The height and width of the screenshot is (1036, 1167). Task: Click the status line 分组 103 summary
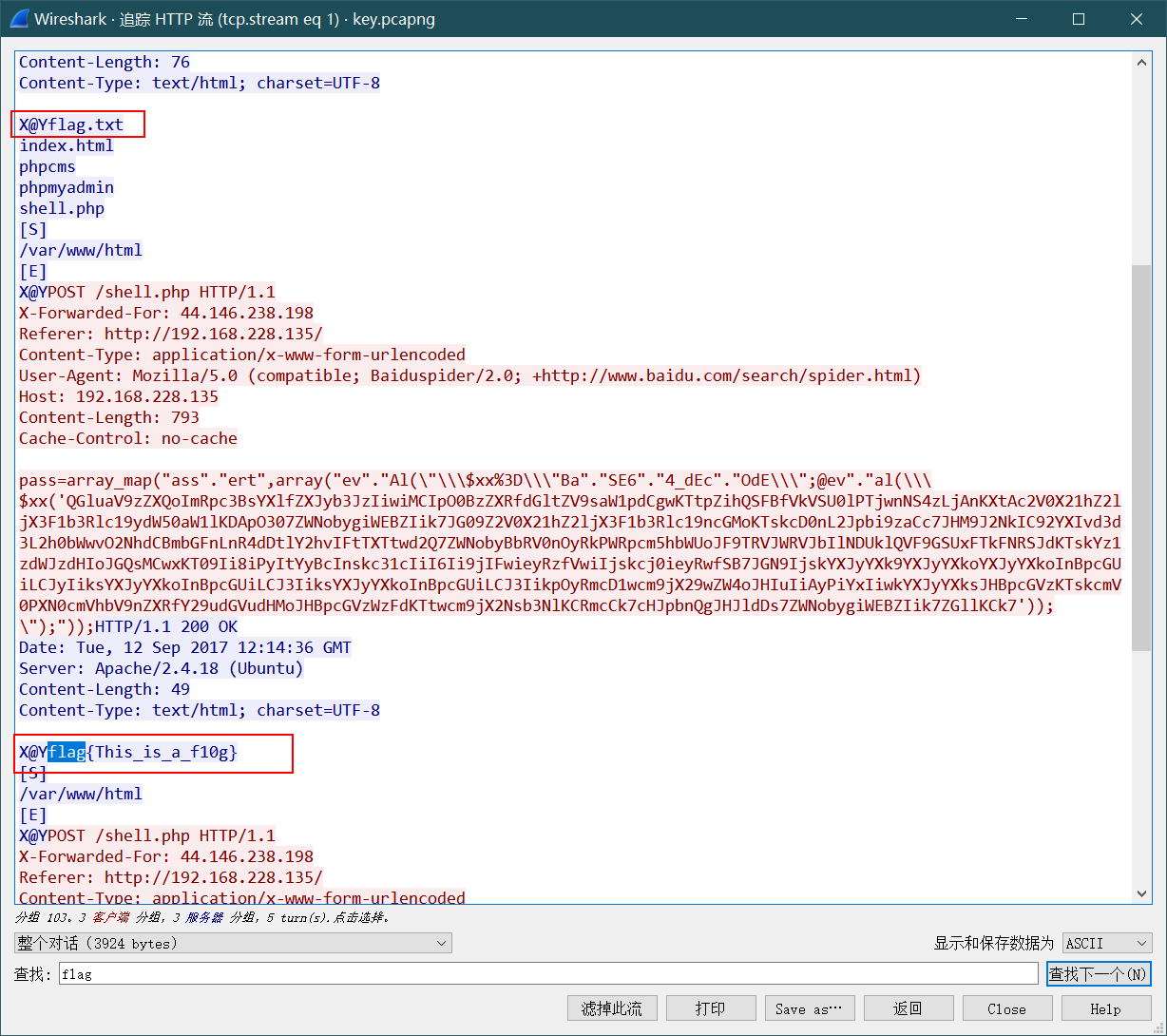click(202, 918)
